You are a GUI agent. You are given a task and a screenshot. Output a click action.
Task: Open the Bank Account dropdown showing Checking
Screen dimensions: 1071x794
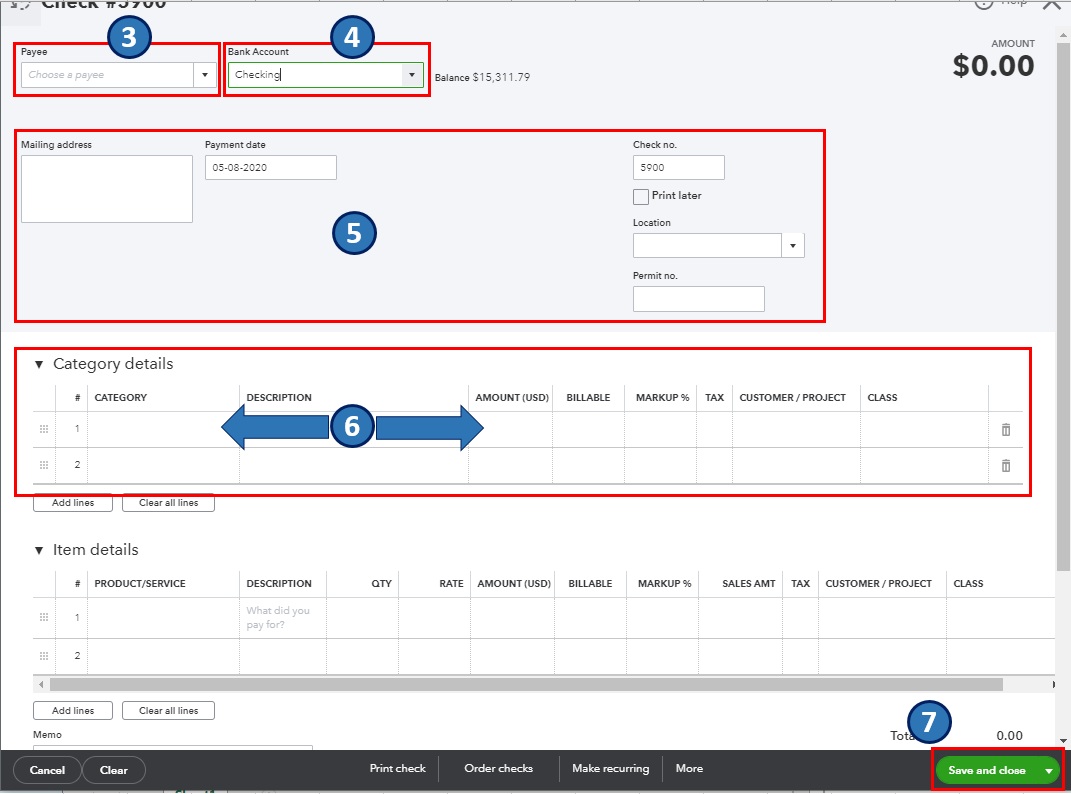pos(411,74)
